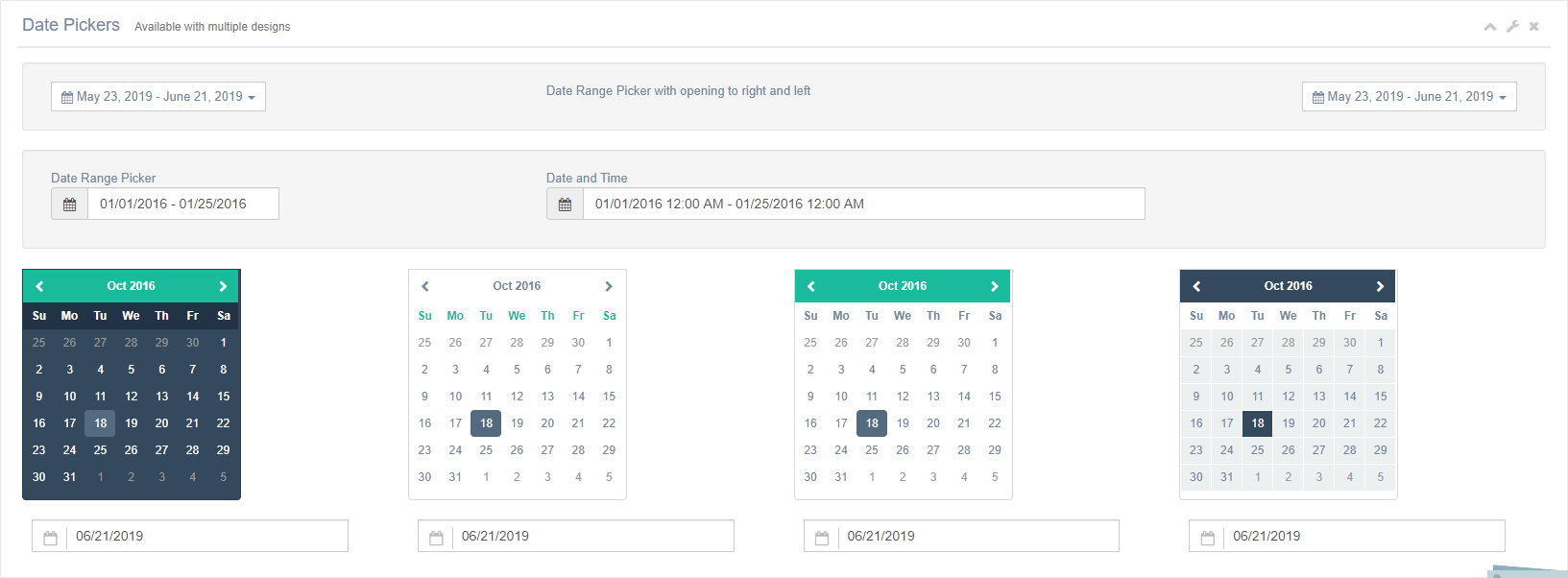Go to next month in dark green-header calendar
Image resolution: width=1568 pixels, height=578 pixels.
223,286
